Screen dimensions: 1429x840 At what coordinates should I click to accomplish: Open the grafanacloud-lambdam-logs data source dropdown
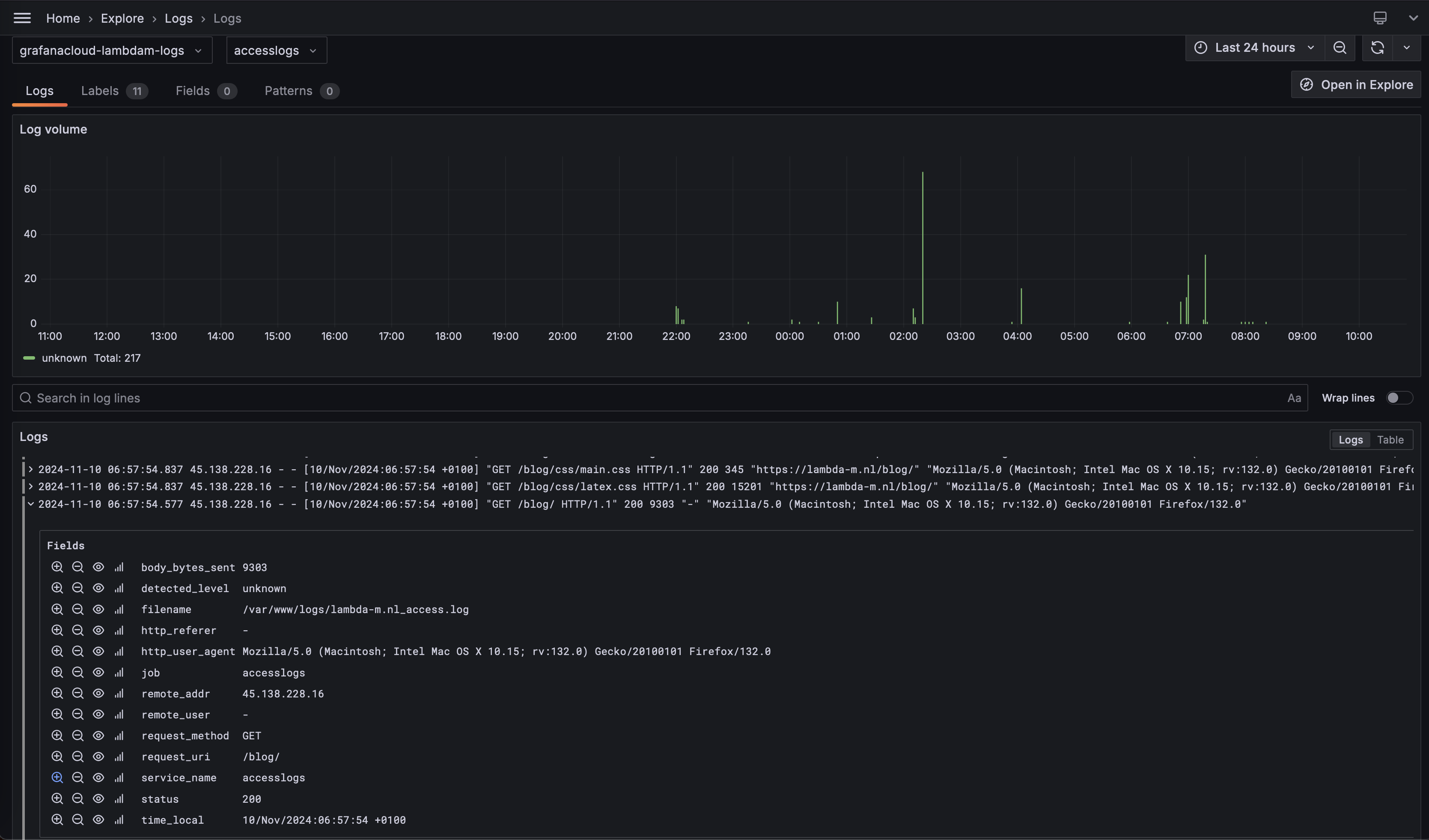click(112, 51)
